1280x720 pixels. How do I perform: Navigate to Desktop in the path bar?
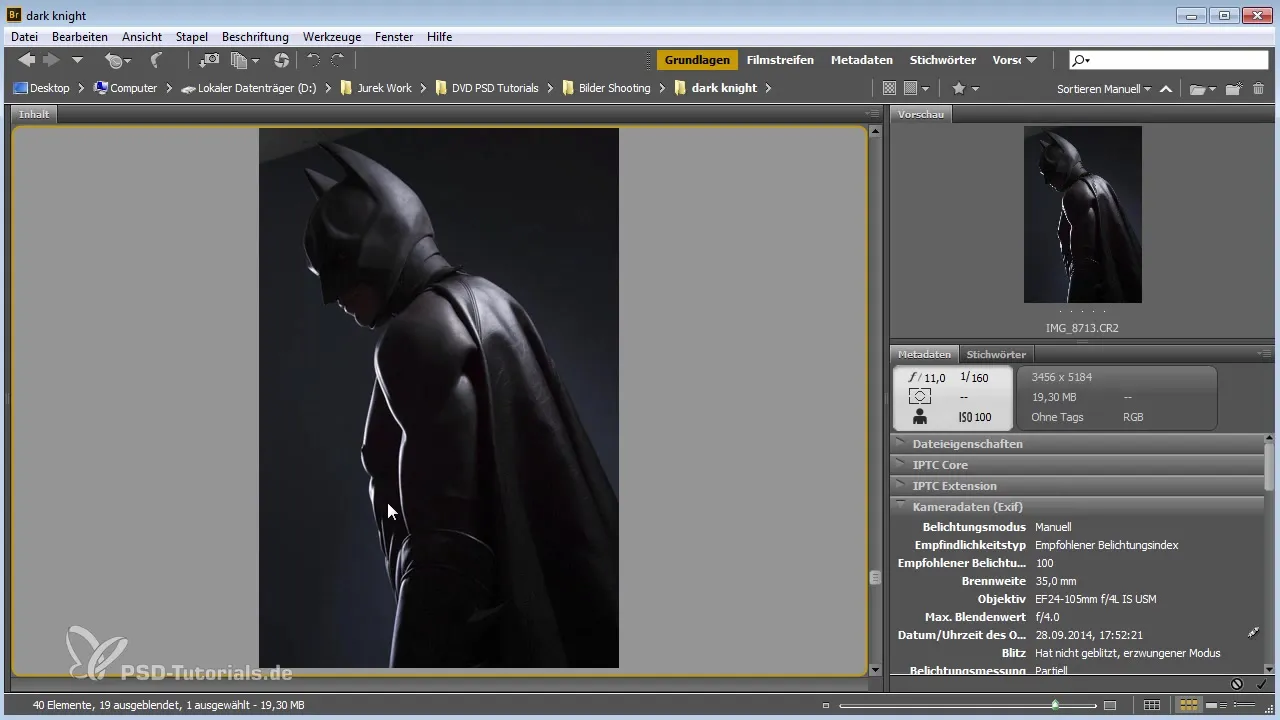(41, 88)
